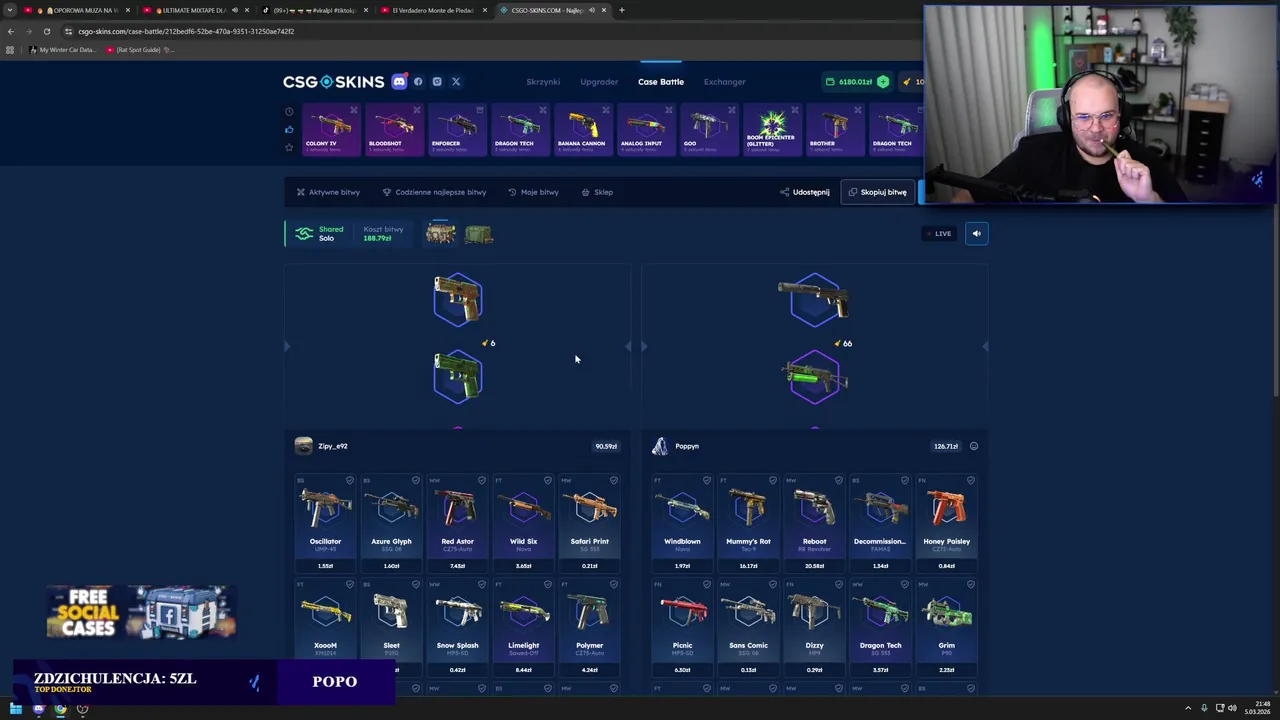1280x720 pixels.
Task: Open the Exchanger nav tab
Action: tap(724, 82)
